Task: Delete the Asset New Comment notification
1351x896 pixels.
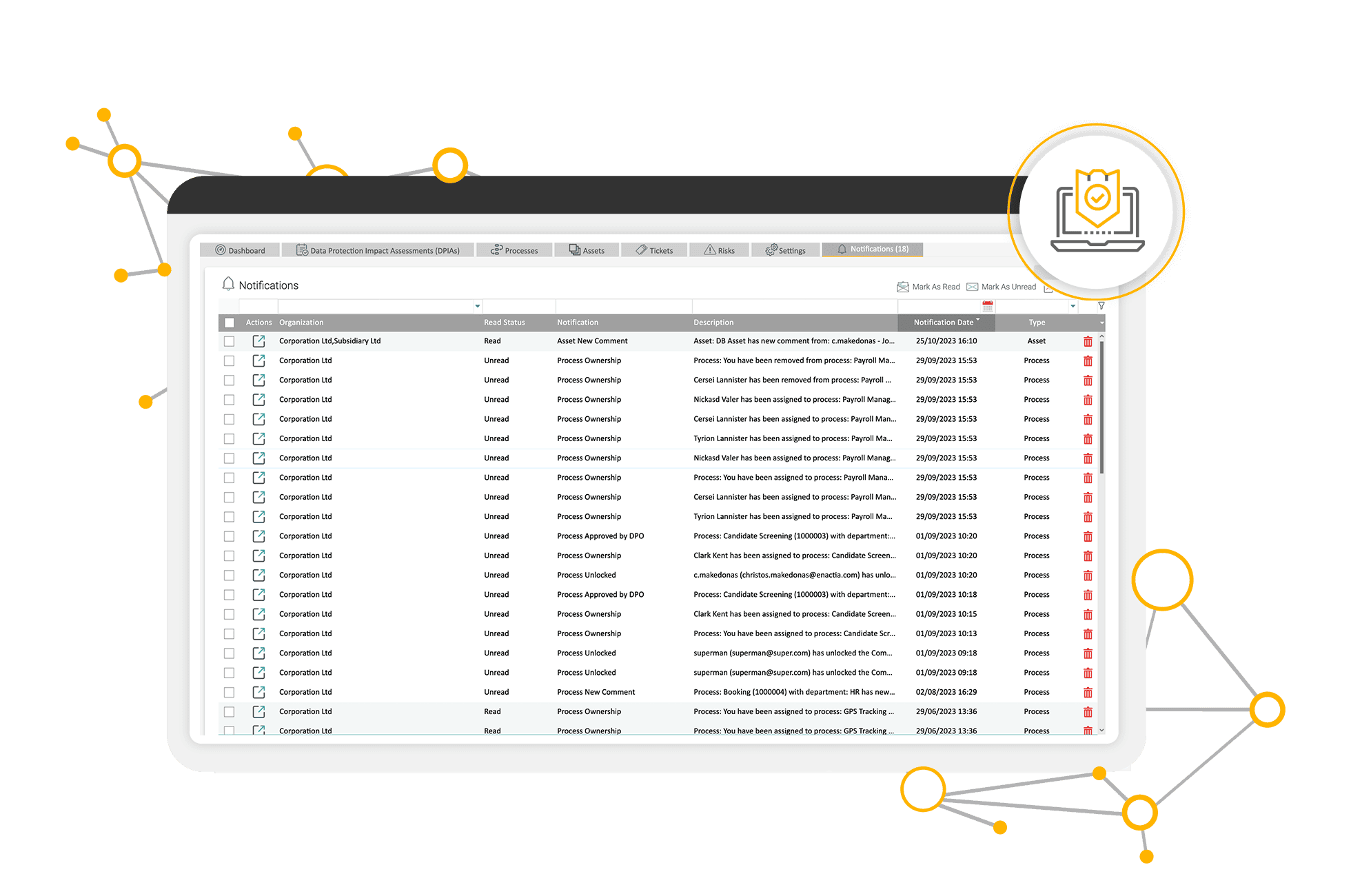Action: coord(1088,341)
